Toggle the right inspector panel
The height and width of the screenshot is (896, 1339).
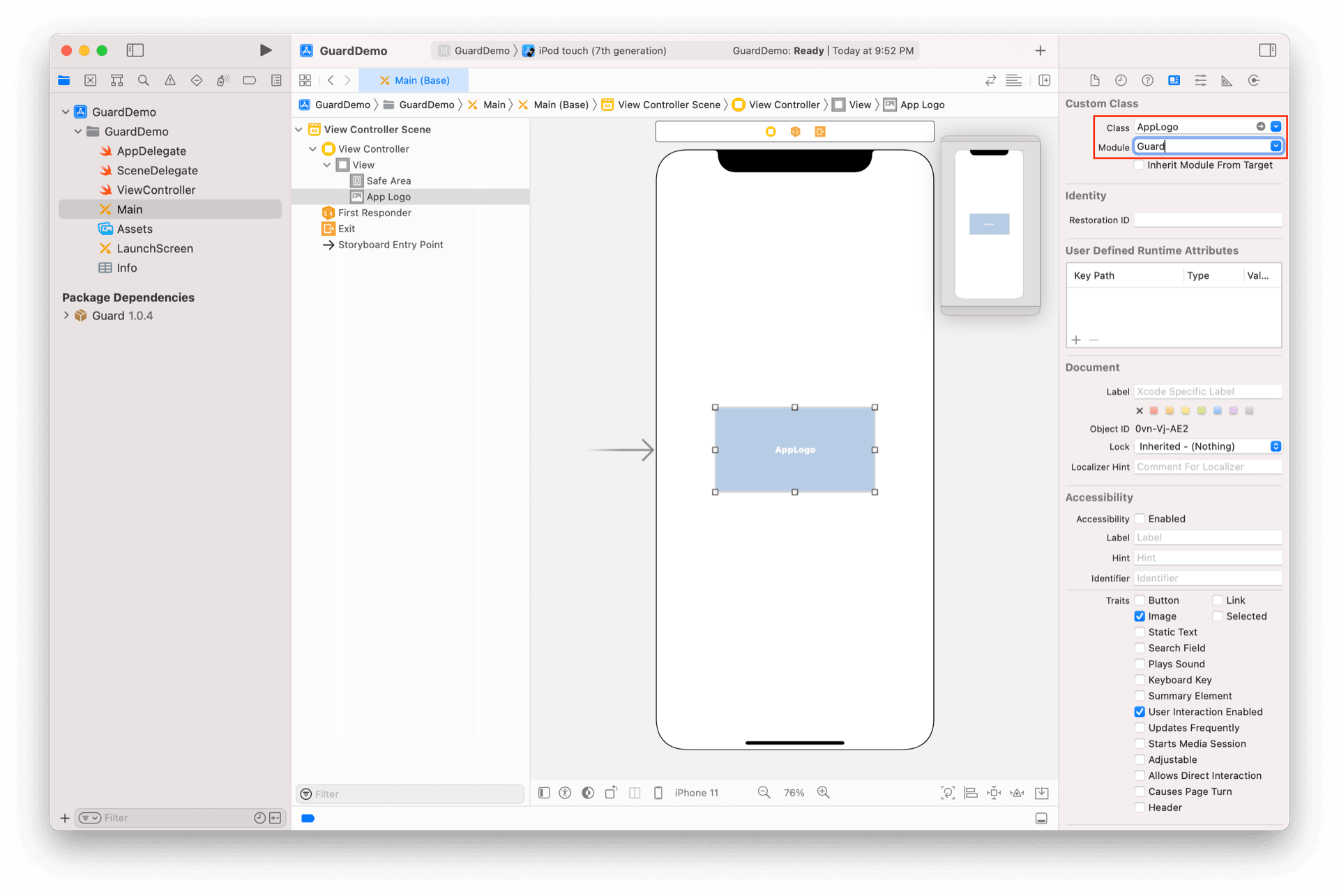click(1267, 50)
